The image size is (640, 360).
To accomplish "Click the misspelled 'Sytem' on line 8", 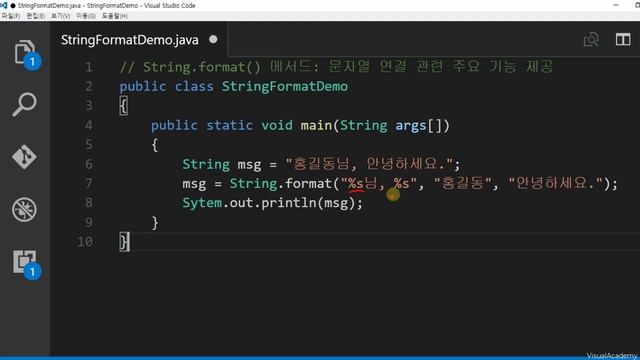I will 202,203.
